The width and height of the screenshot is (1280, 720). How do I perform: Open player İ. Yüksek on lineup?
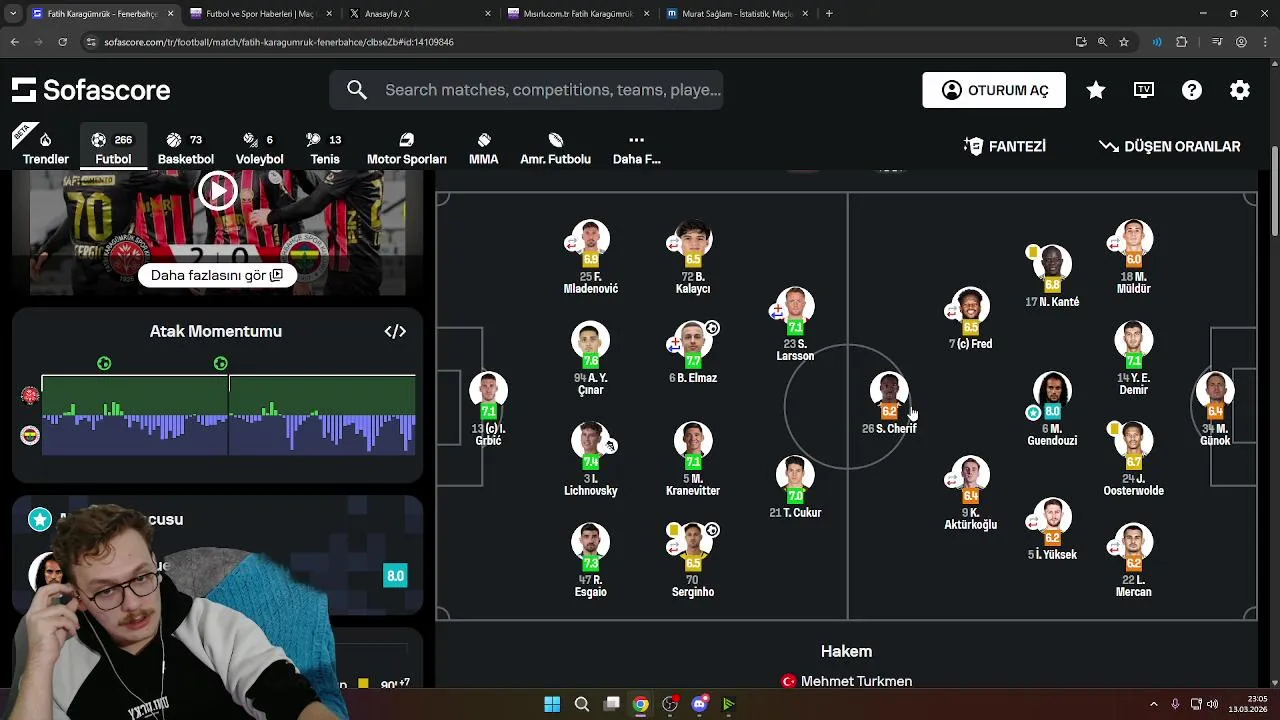(x=1052, y=530)
